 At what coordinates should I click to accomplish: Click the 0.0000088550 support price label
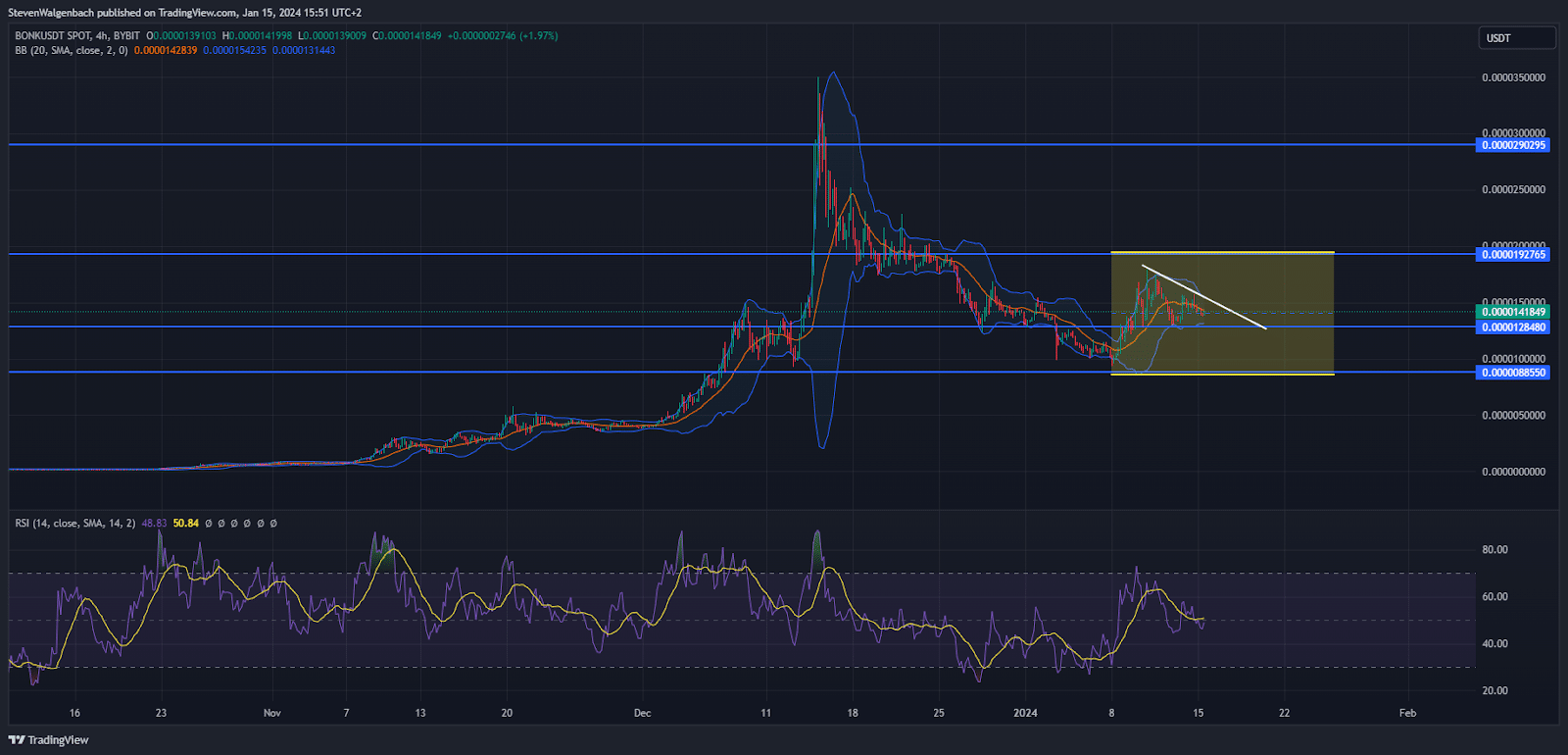pos(1513,373)
